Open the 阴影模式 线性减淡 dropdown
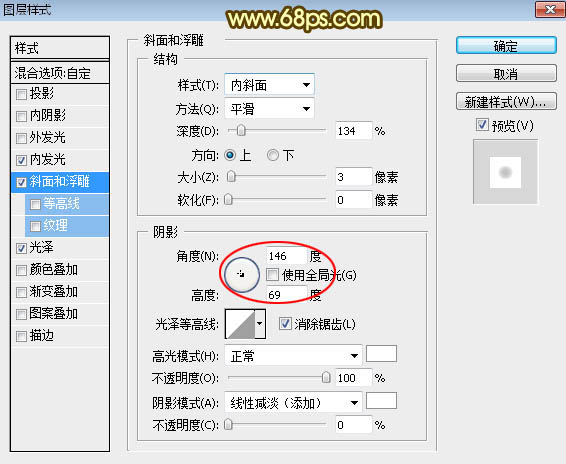Image resolution: width=566 pixels, height=464 pixels. pyautogui.click(x=293, y=403)
